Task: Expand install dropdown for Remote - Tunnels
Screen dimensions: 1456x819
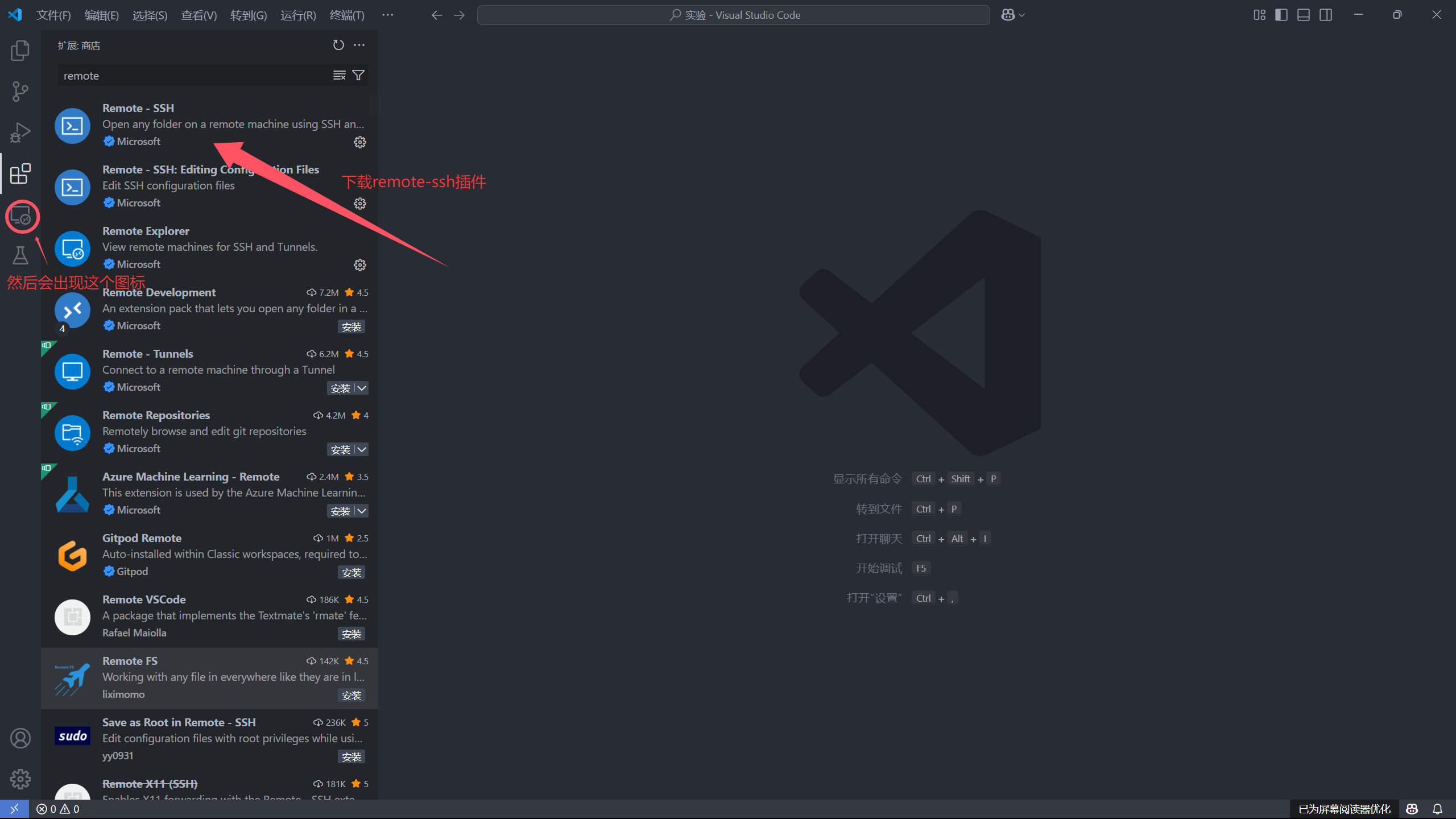Action: [362, 388]
